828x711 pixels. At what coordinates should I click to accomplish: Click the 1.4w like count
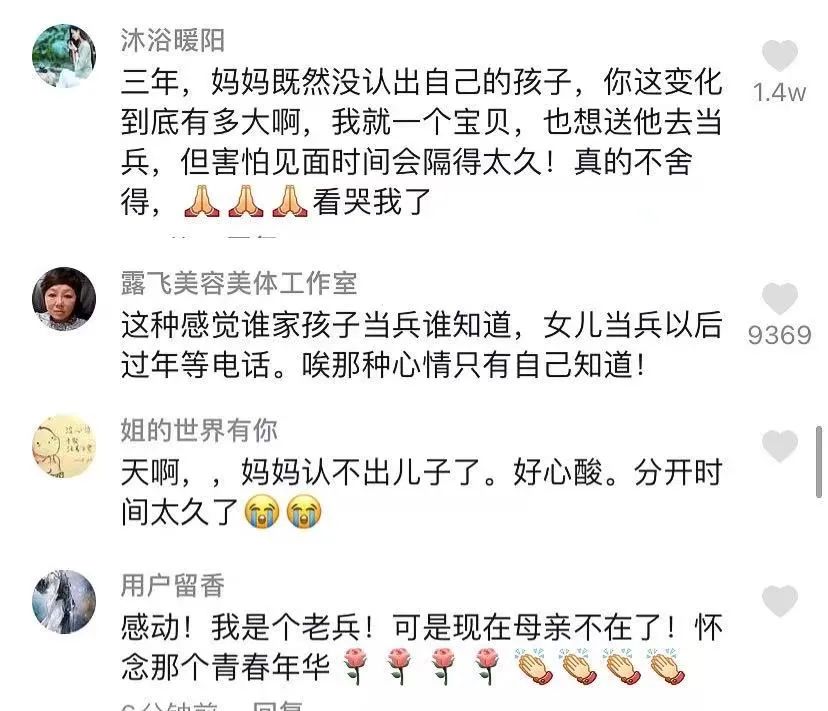point(779,93)
